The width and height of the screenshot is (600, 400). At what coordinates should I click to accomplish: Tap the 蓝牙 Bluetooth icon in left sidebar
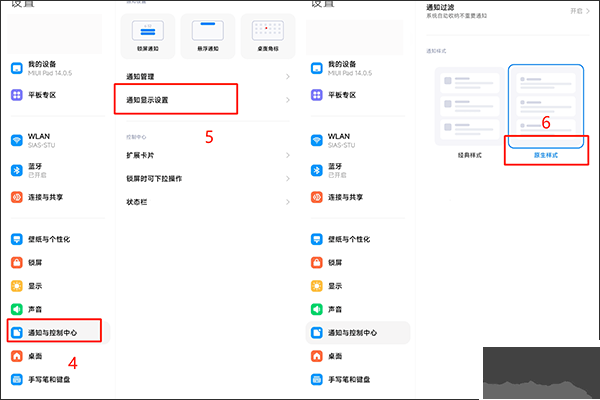pos(16,169)
